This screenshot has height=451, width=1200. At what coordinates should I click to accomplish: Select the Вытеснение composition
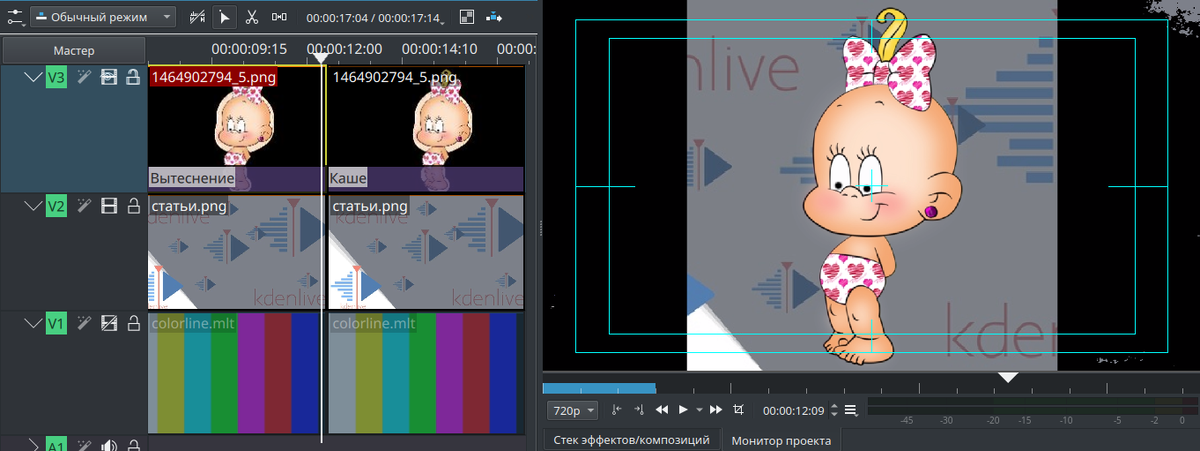pos(235,178)
